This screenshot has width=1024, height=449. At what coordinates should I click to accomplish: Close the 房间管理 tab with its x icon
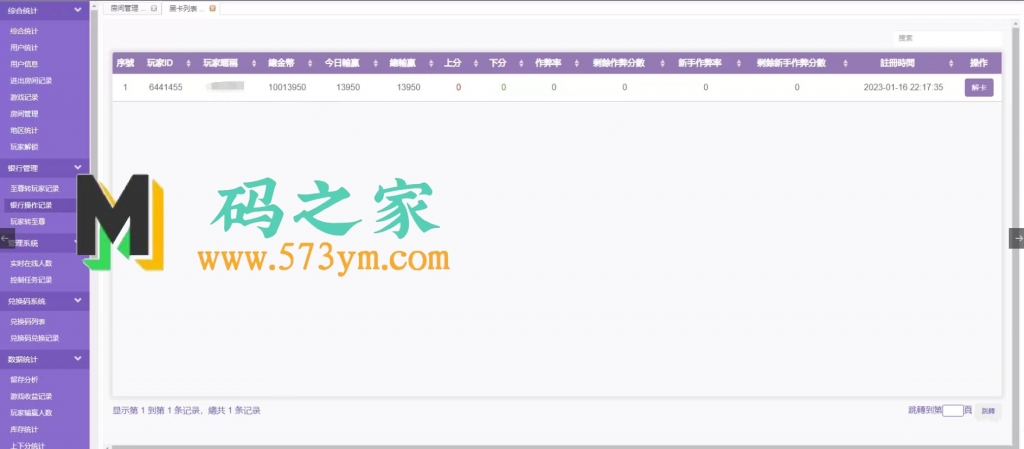click(x=153, y=8)
